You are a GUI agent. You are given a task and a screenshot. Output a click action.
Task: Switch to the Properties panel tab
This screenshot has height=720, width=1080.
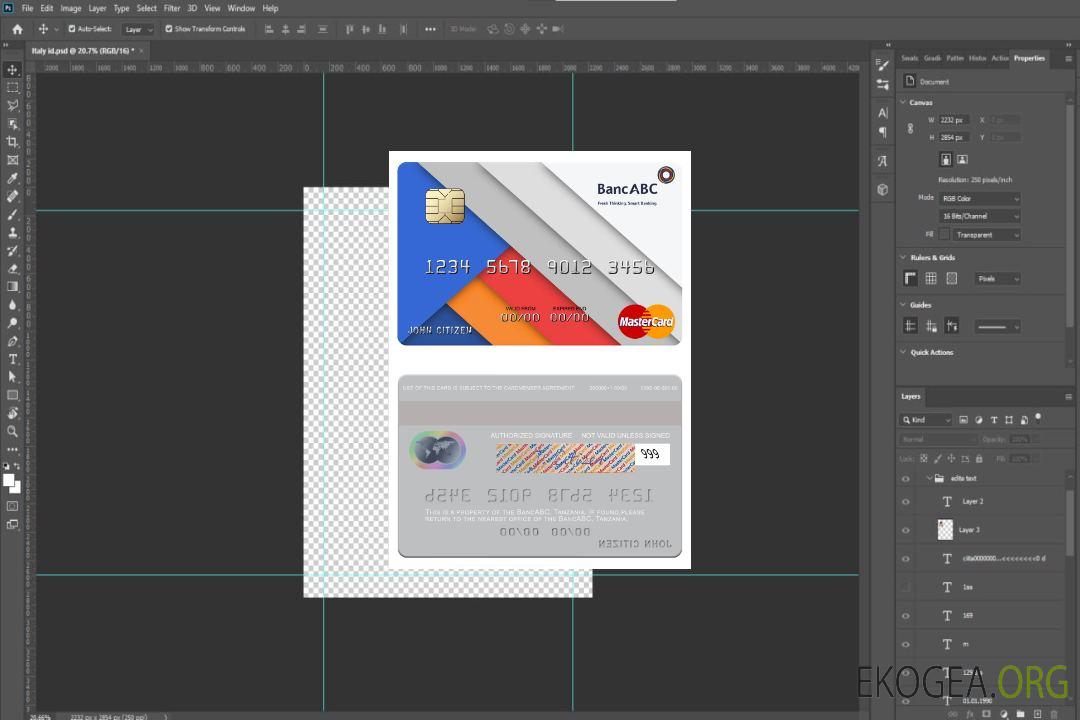1029,59
